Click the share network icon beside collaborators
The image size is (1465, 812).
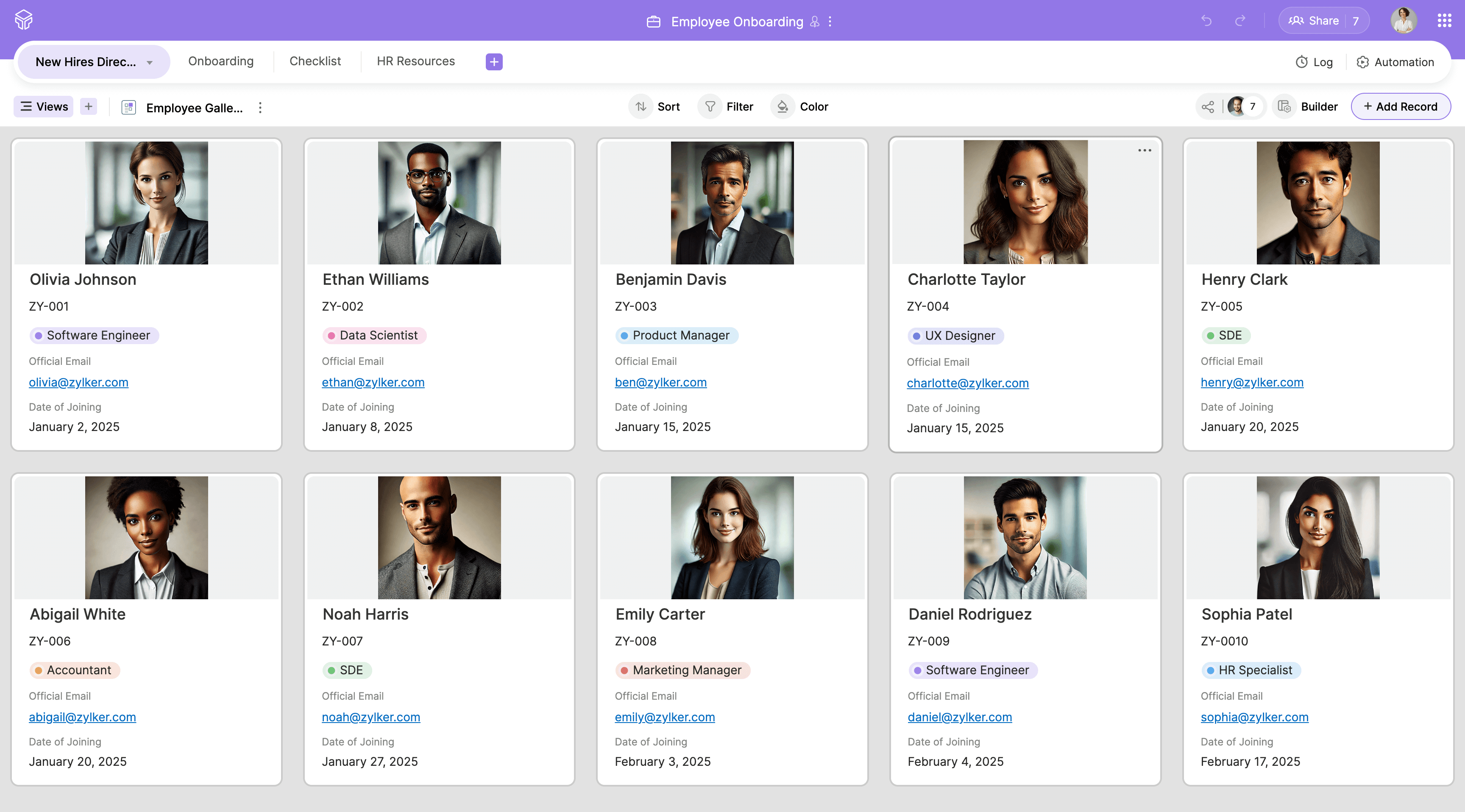(x=1208, y=106)
